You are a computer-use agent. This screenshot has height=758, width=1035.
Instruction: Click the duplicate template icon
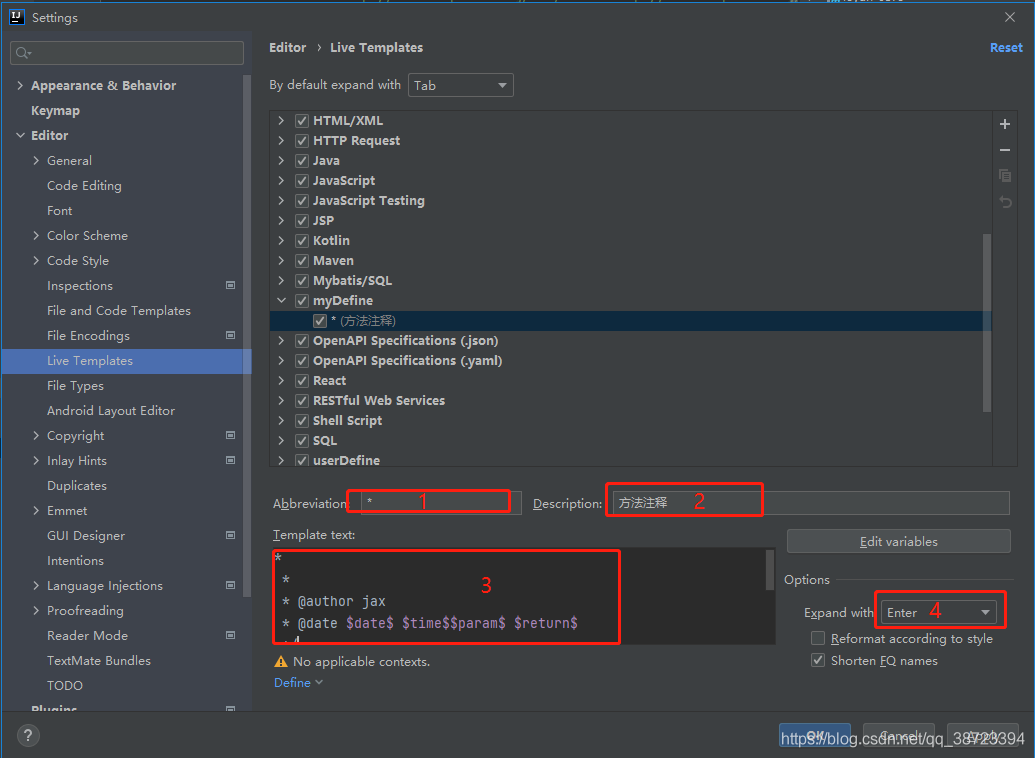[x=1005, y=176]
